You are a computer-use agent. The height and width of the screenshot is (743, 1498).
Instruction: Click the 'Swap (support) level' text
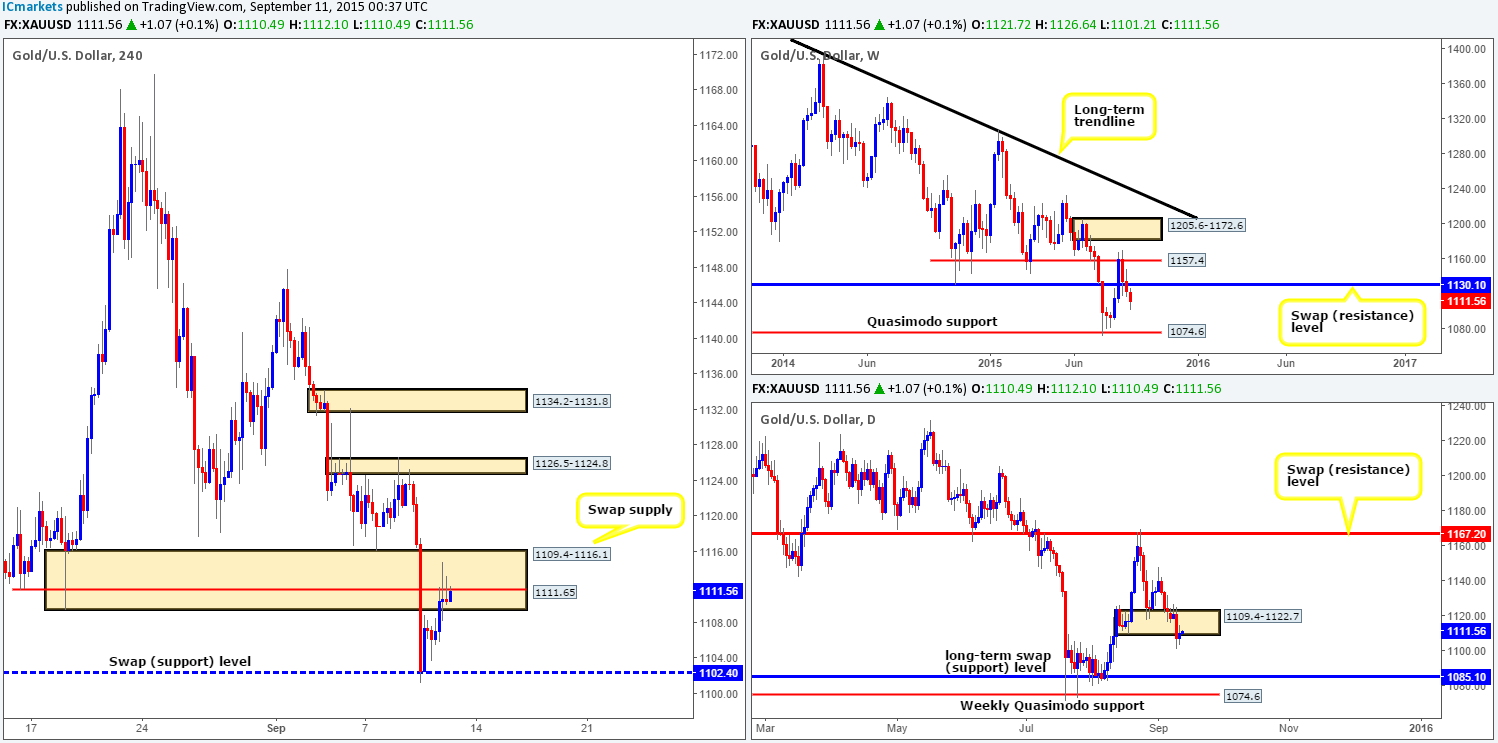(x=180, y=661)
